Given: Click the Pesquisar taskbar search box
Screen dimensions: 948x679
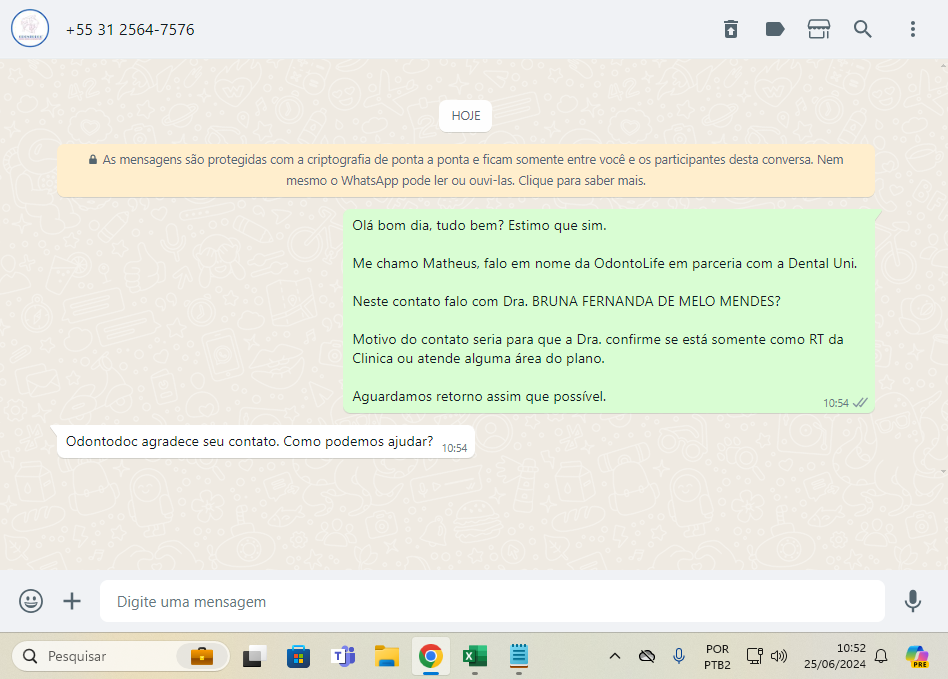Looking at the screenshot, I should [120, 656].
